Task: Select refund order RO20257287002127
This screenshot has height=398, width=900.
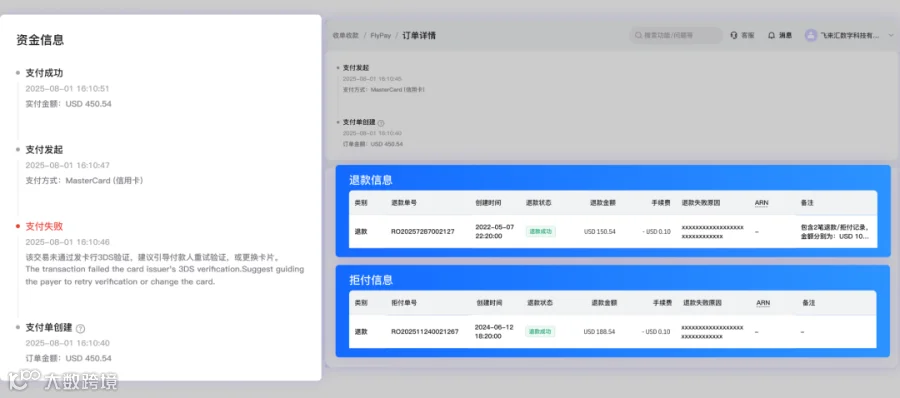Action: [422, 231]
